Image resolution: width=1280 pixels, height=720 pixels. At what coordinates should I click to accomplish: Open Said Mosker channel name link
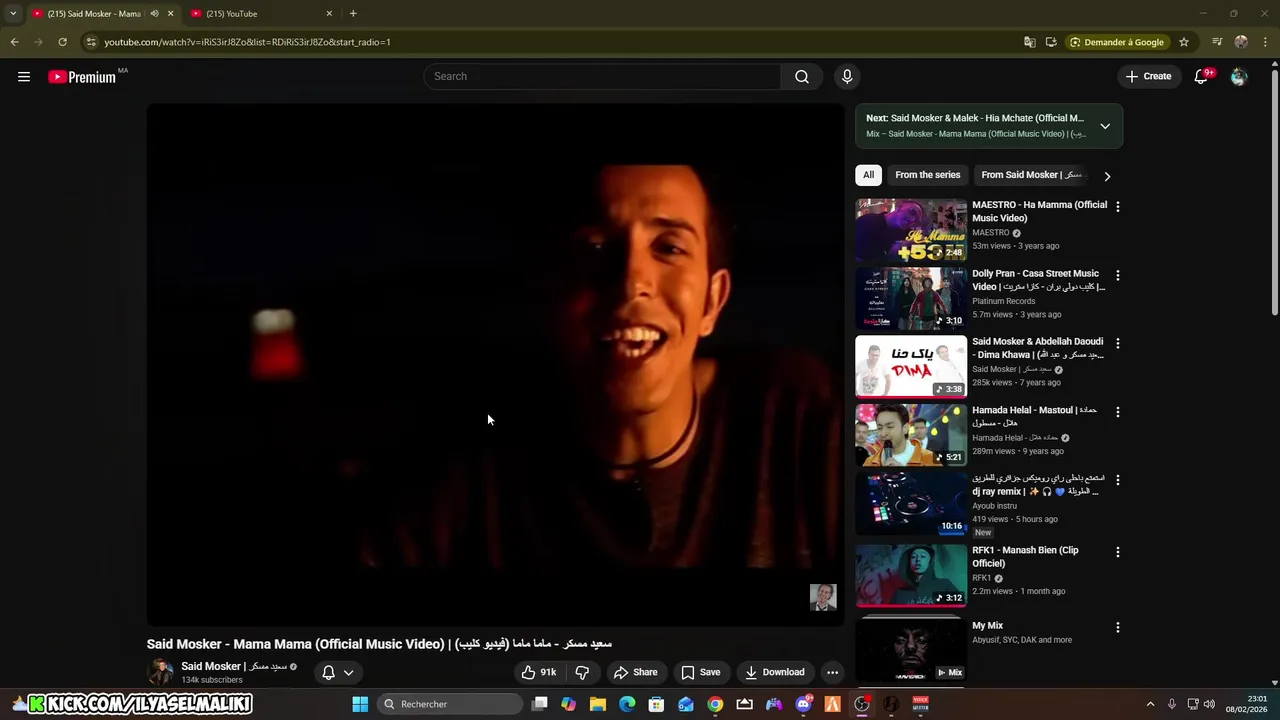(x=234, y=666)
